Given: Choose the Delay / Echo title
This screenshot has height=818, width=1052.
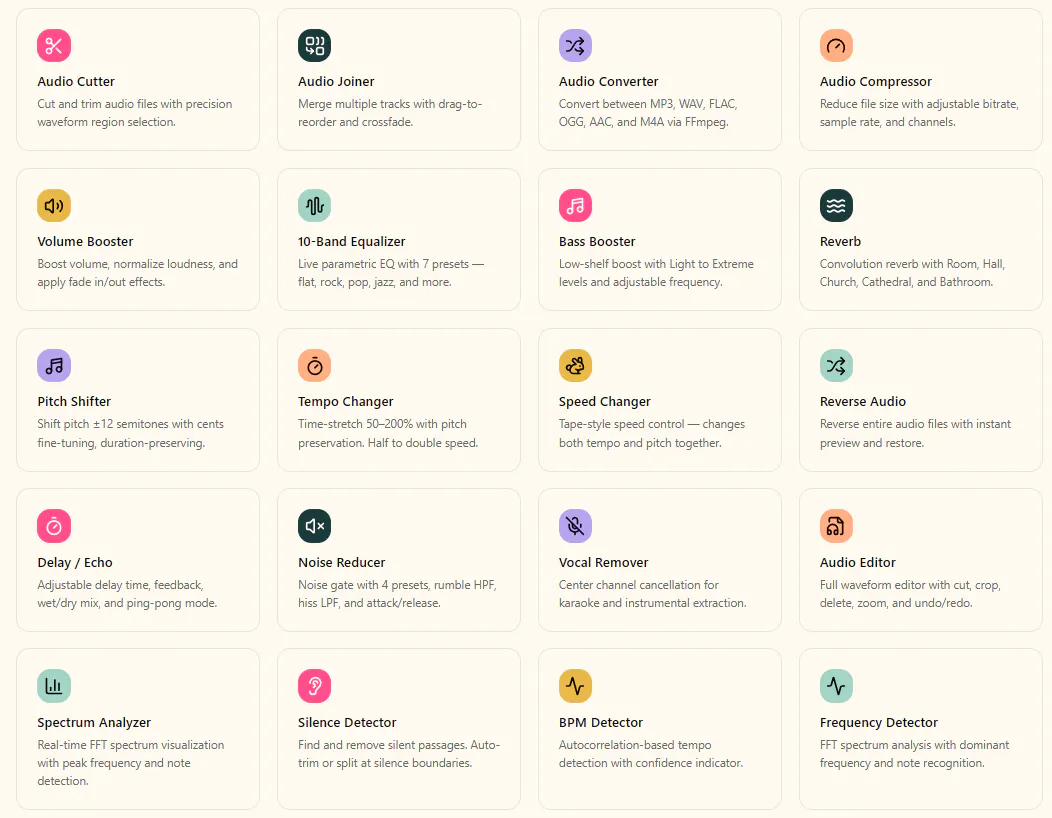Looking at the screenshot, I should point(75,562).
